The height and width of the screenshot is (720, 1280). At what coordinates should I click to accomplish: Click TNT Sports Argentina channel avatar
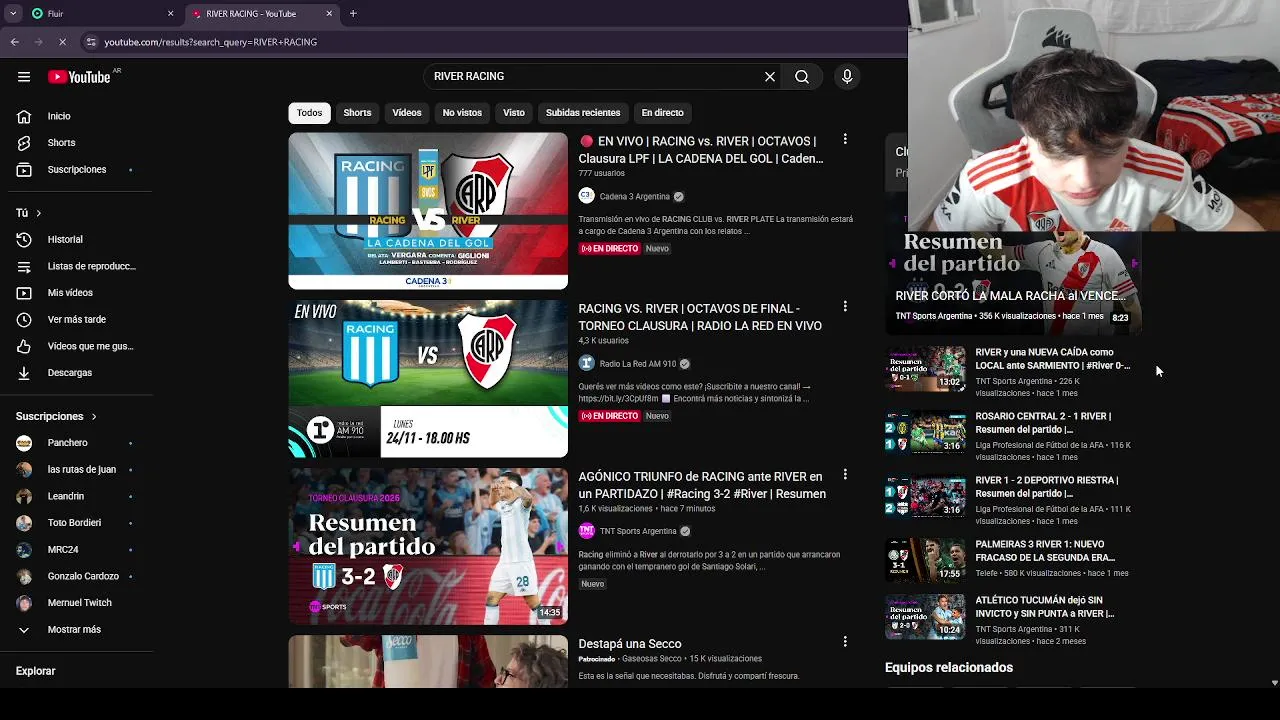pyautogui.click(x=586, y=531)
